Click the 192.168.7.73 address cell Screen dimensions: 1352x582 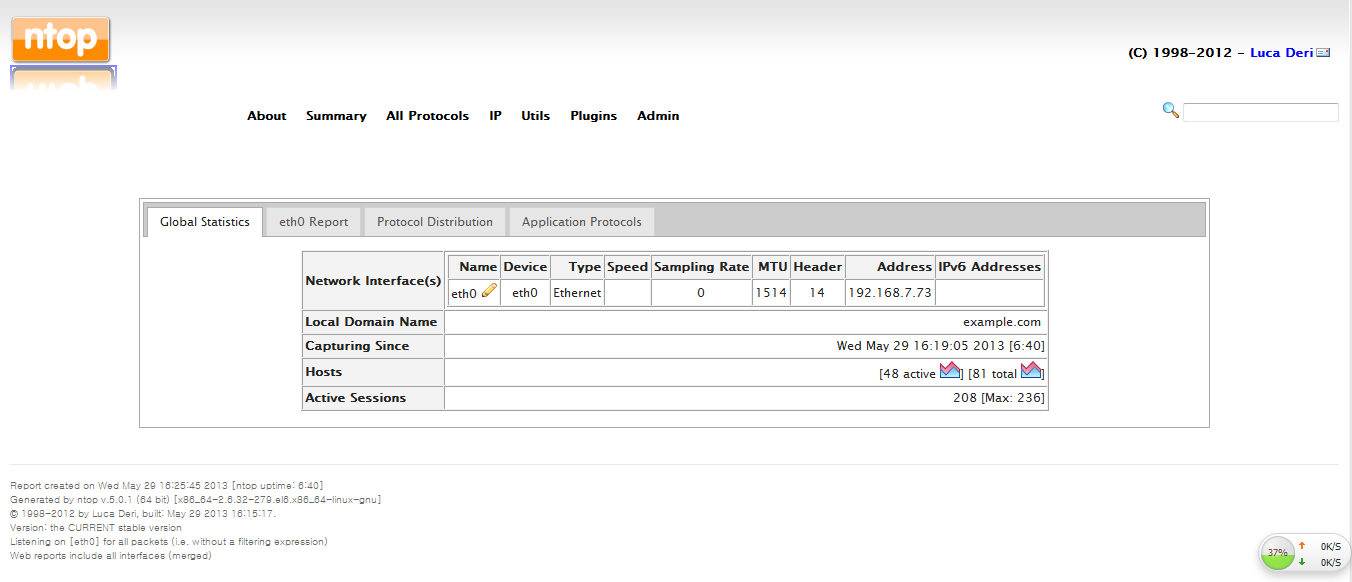point(890,293)
